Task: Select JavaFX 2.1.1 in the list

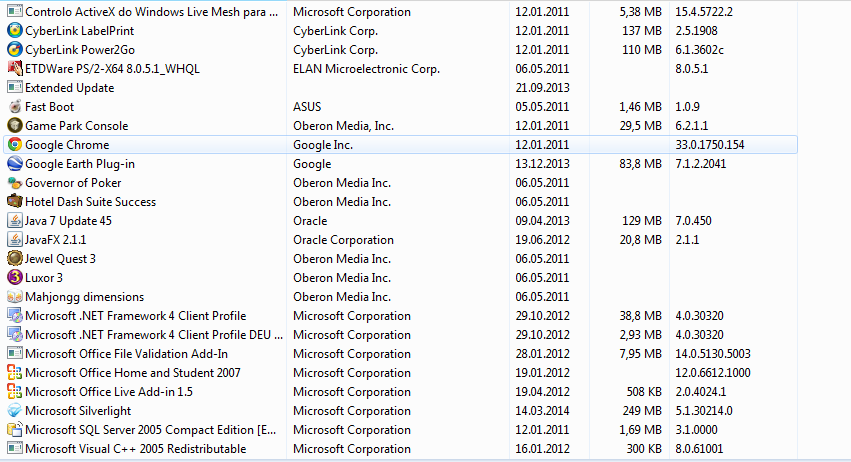Action: [55, 240]
